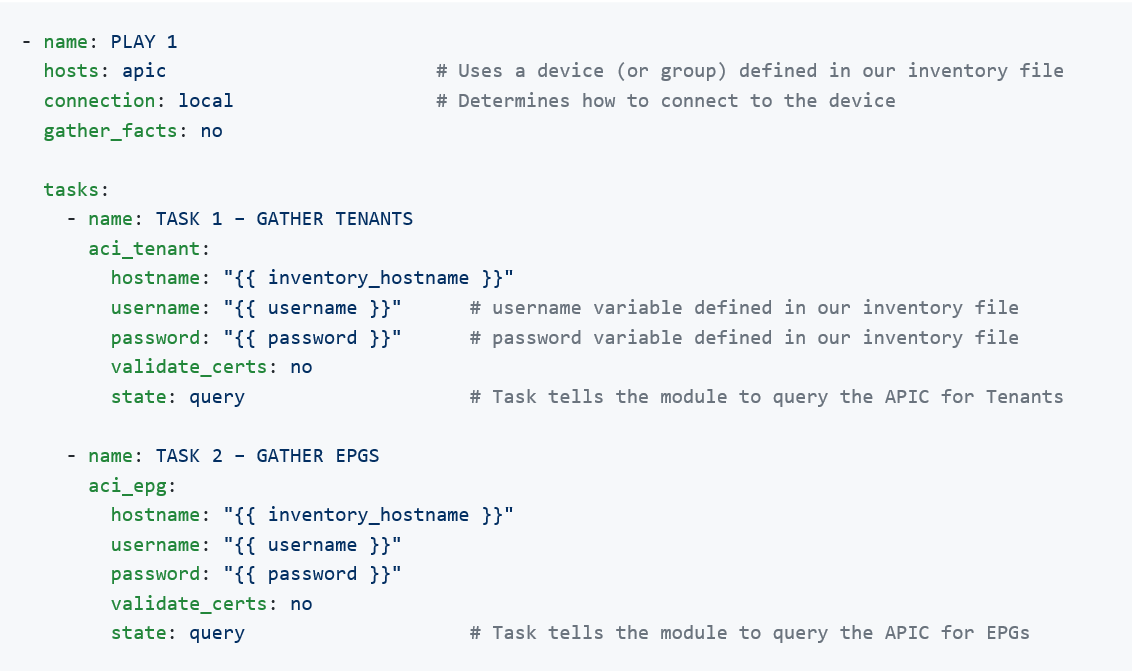
Task: Click the 'no' value after gather_facts
Action: 212,131
